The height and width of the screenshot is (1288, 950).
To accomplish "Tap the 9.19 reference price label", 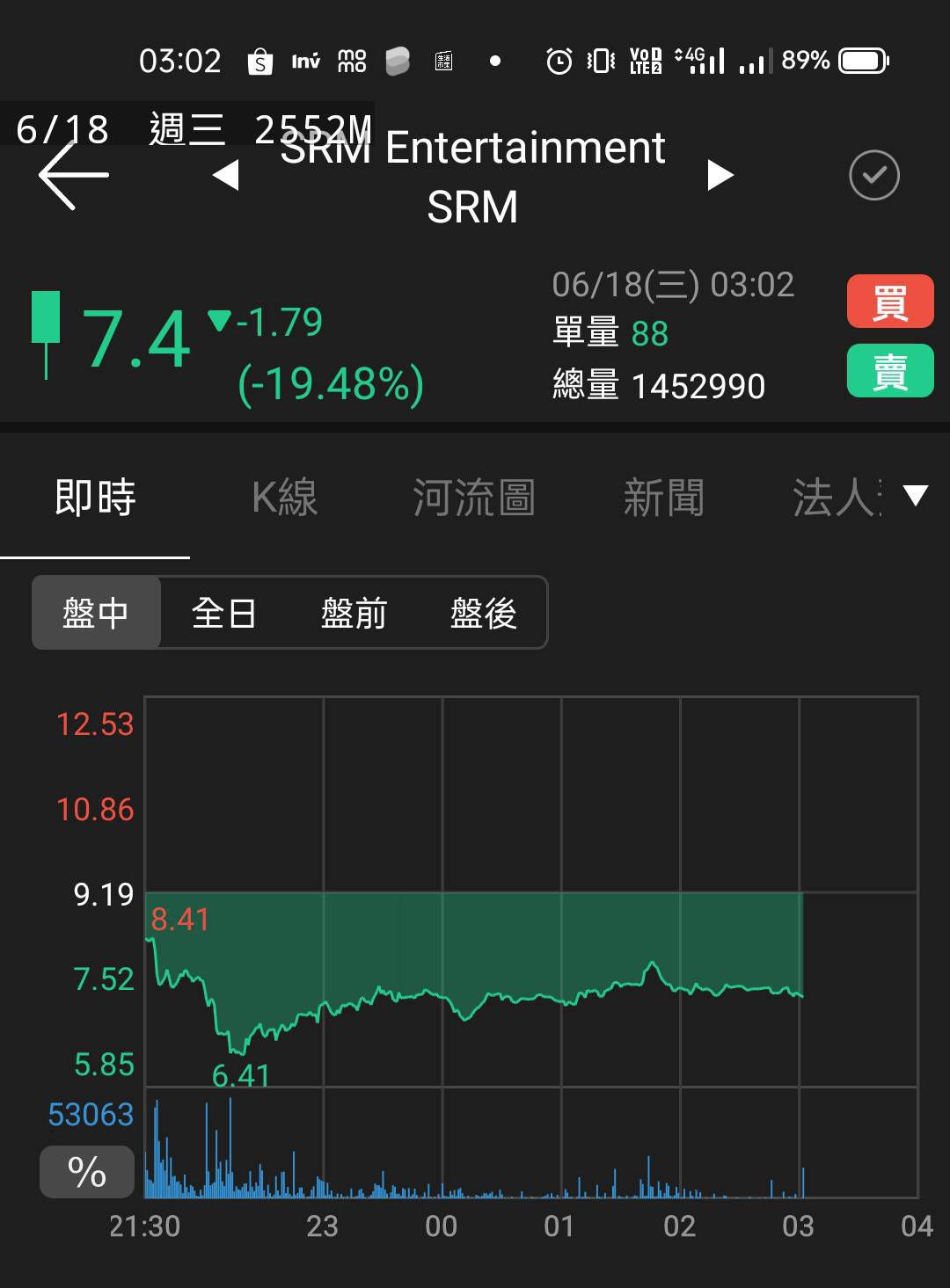I will 104,894.
